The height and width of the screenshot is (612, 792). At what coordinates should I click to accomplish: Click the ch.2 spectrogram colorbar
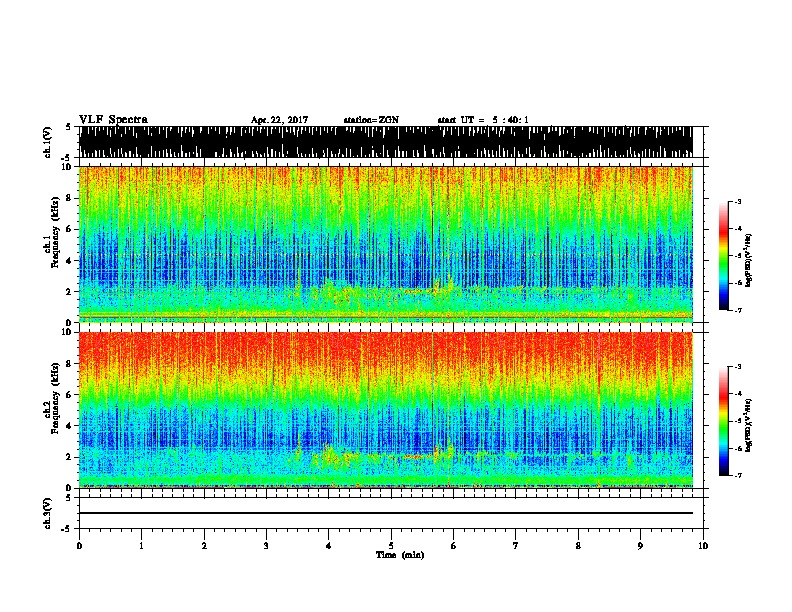click(x=723, y=421)
